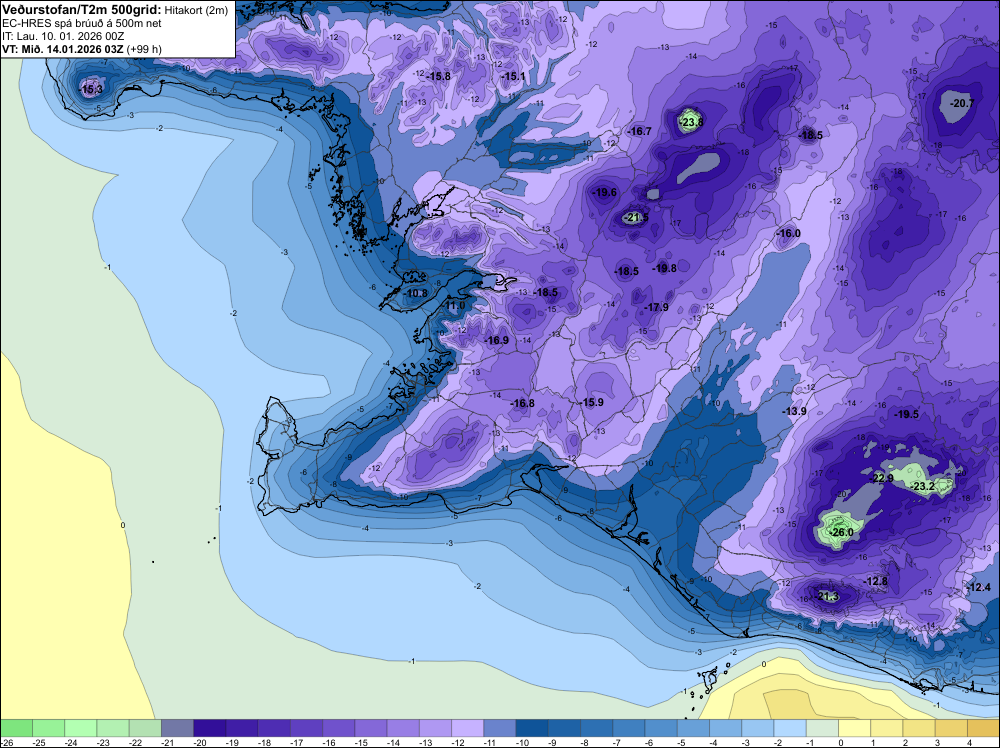Click the legend swatch between -11 and -10
The width and height of the screenshot is (1000, 748).
point(499,728)
